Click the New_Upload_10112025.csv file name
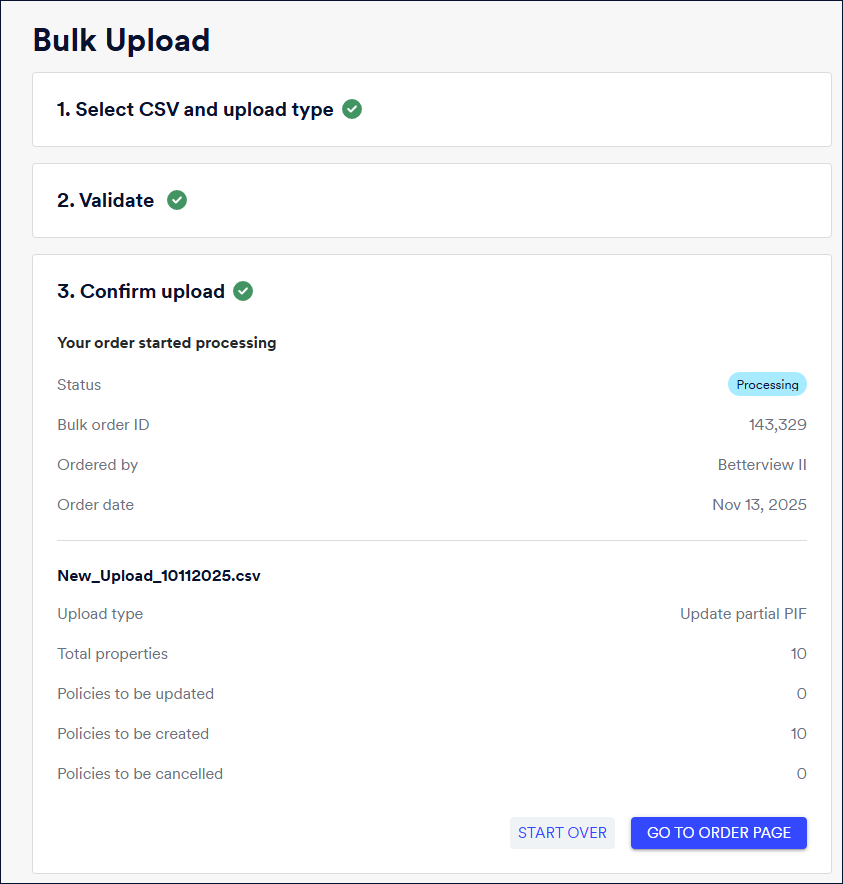 [x=159, y=576]
